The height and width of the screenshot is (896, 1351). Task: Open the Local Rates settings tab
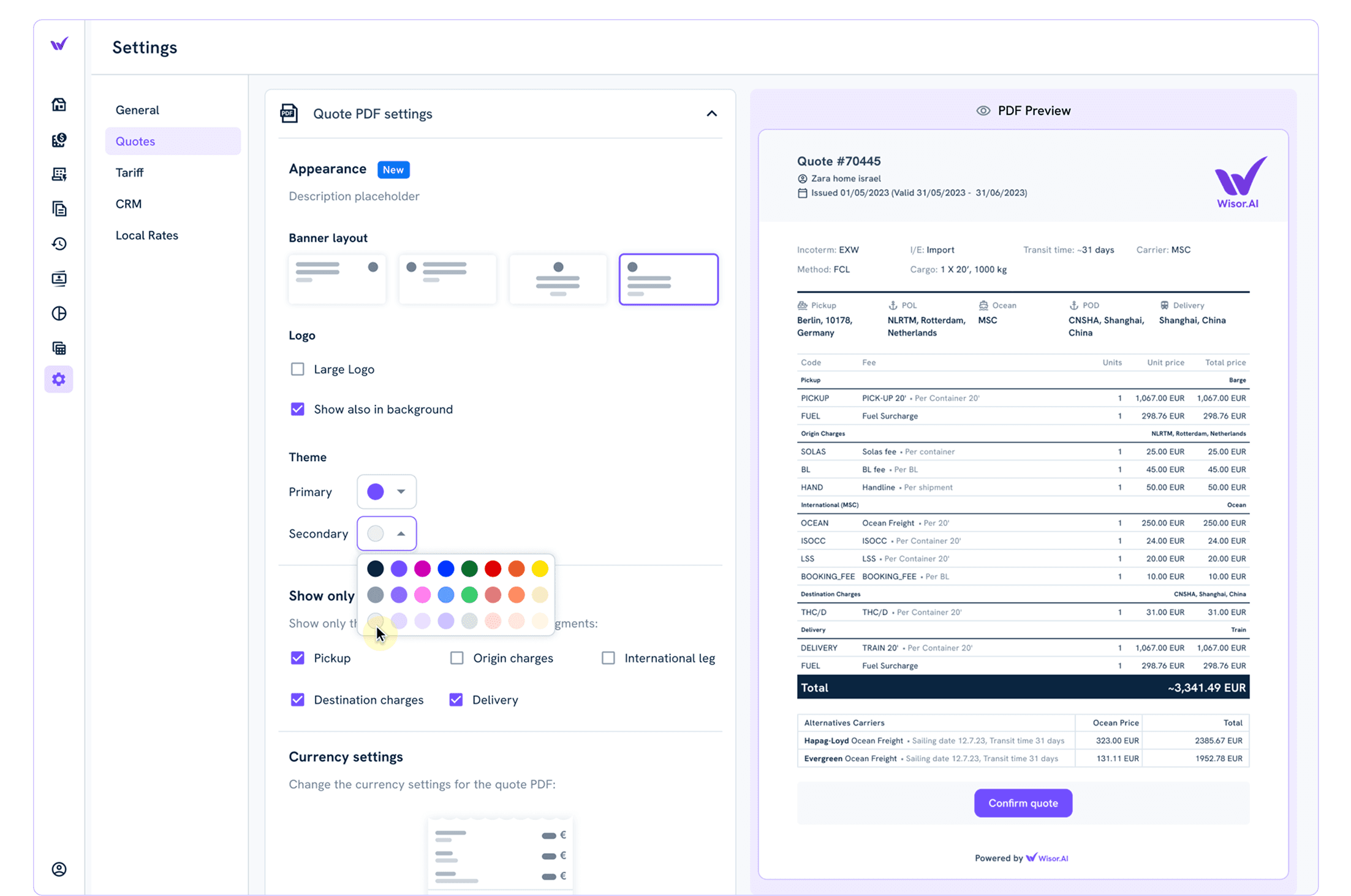pos(146,235)
